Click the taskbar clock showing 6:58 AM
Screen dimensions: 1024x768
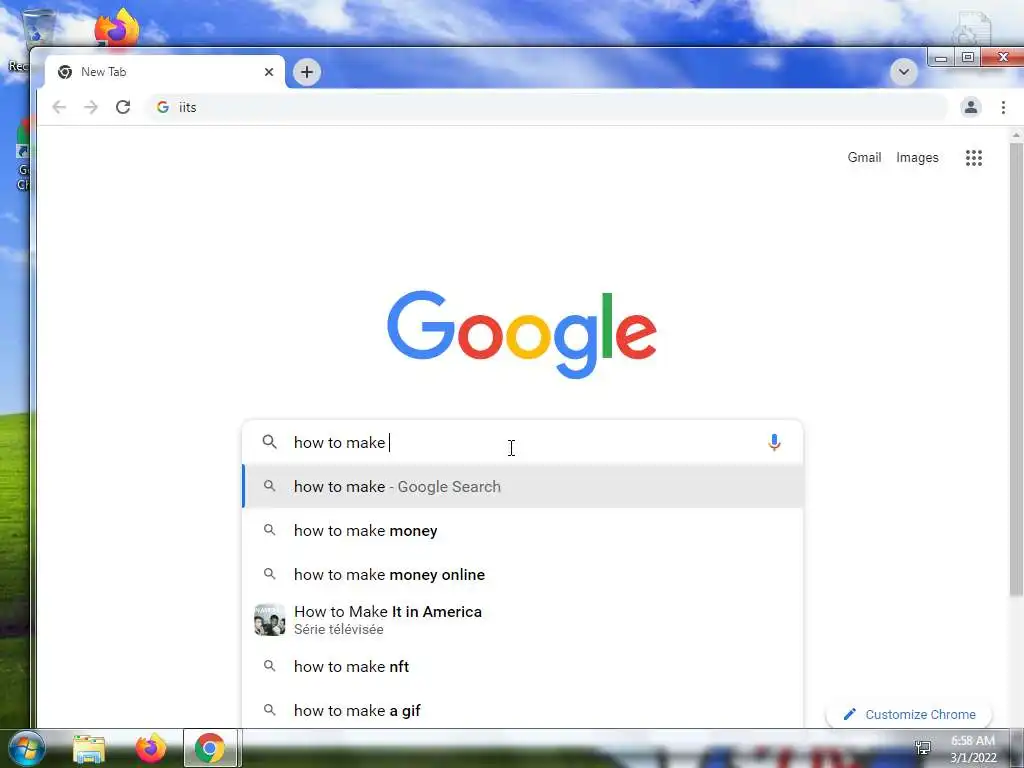[973, 749]
